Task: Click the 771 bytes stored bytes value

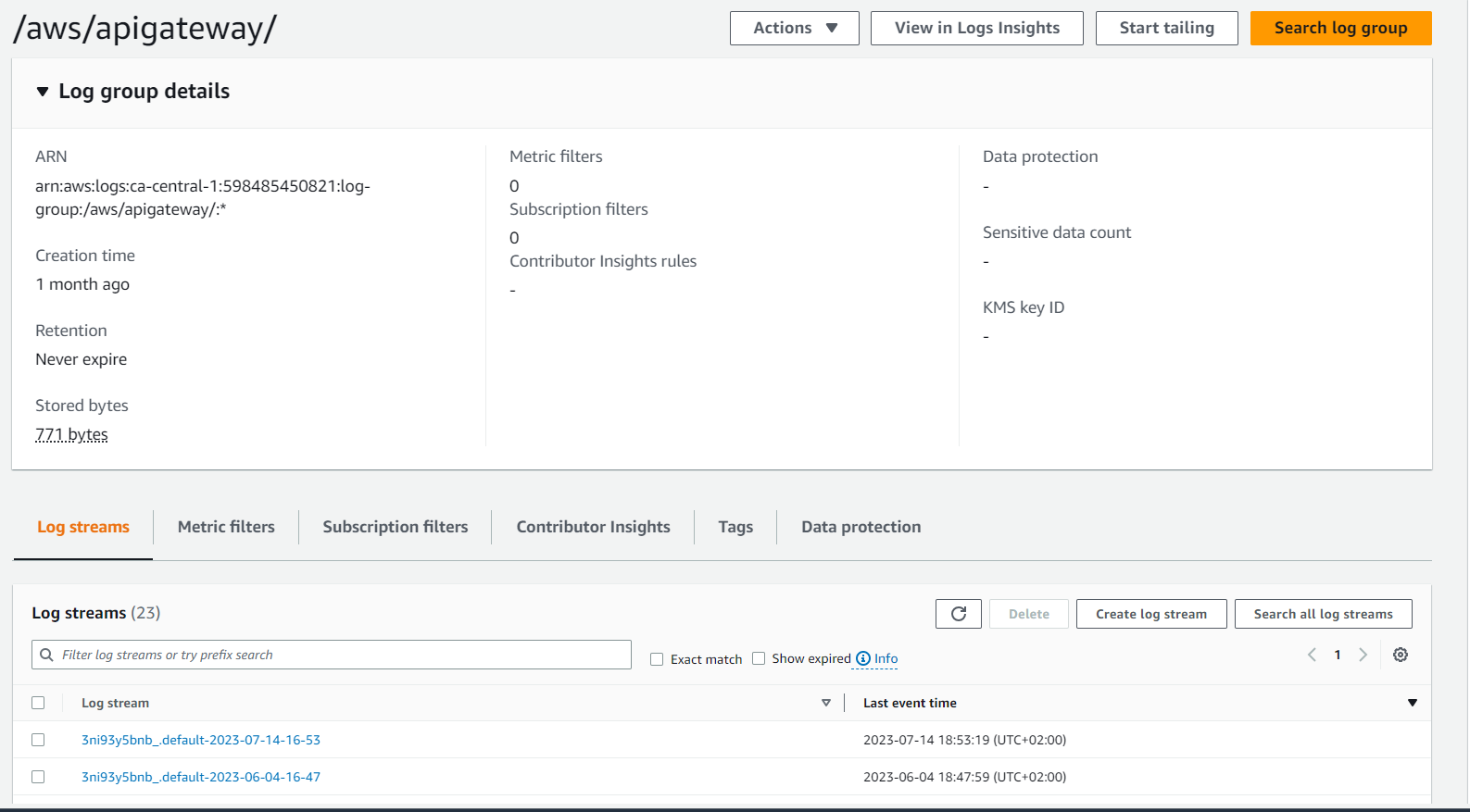Action: [x=71, y=434]
